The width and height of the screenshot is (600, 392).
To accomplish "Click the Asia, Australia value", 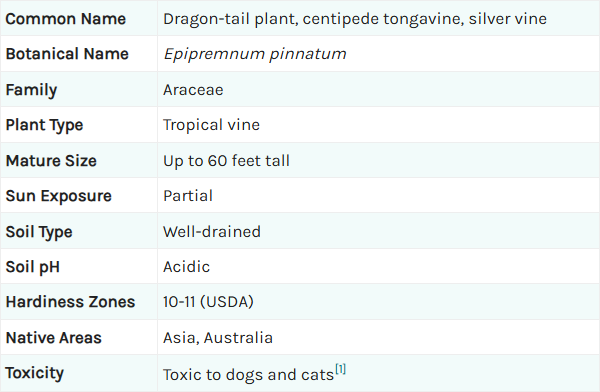I will tap(218, 338).
